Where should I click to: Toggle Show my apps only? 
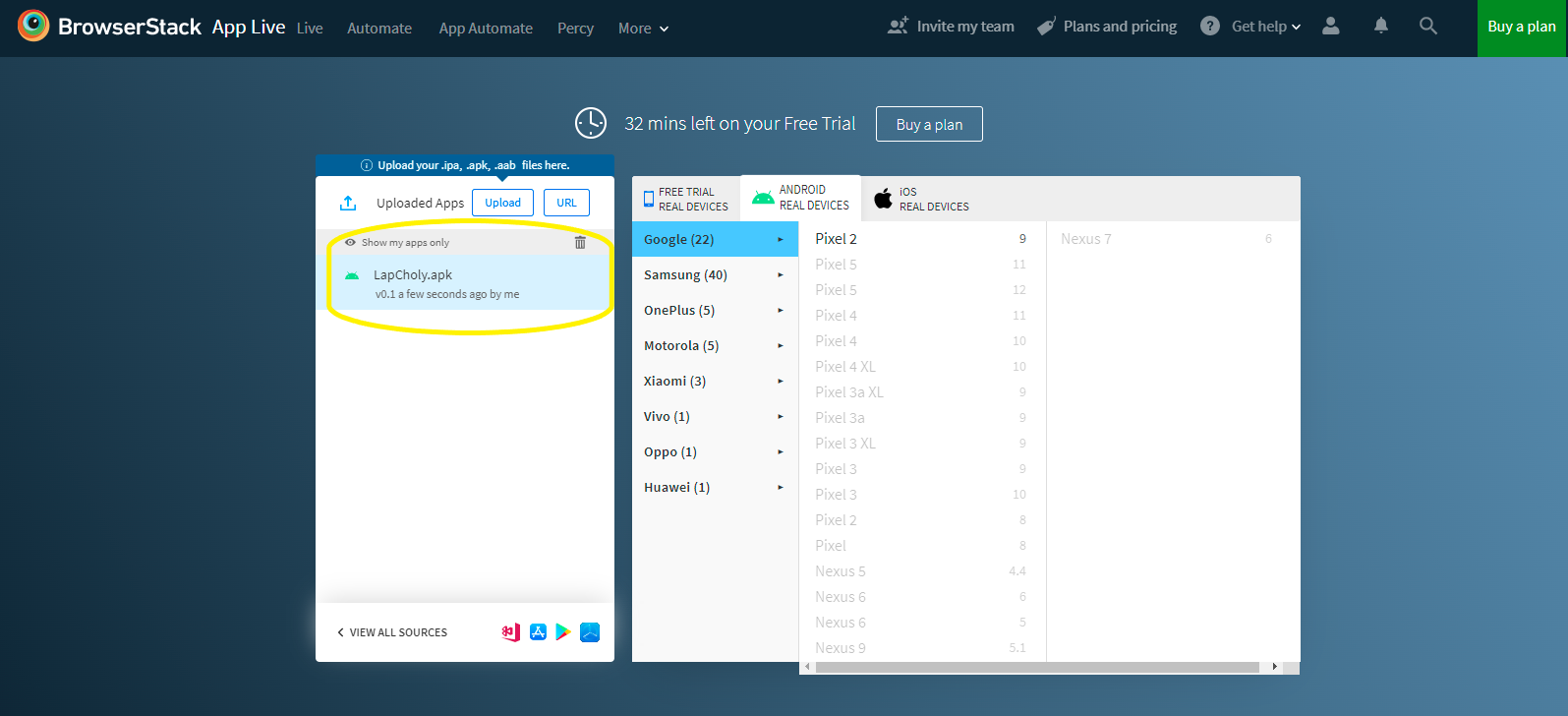[x=397, y=243]
